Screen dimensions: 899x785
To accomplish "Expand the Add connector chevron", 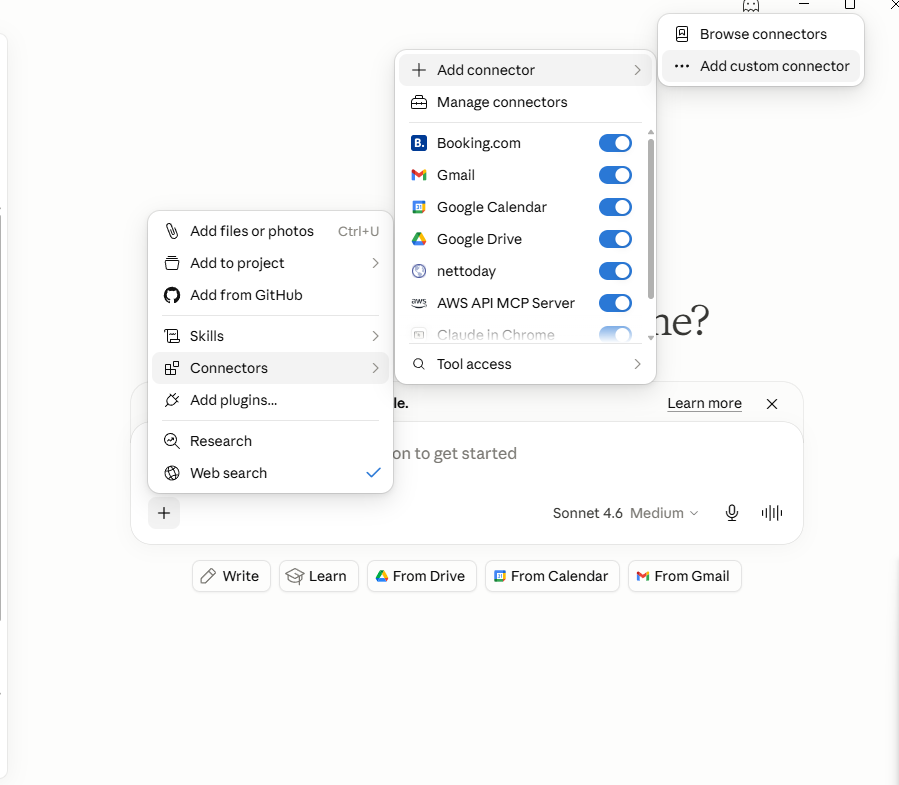I will pyautogui.click(x=638, y=70).
